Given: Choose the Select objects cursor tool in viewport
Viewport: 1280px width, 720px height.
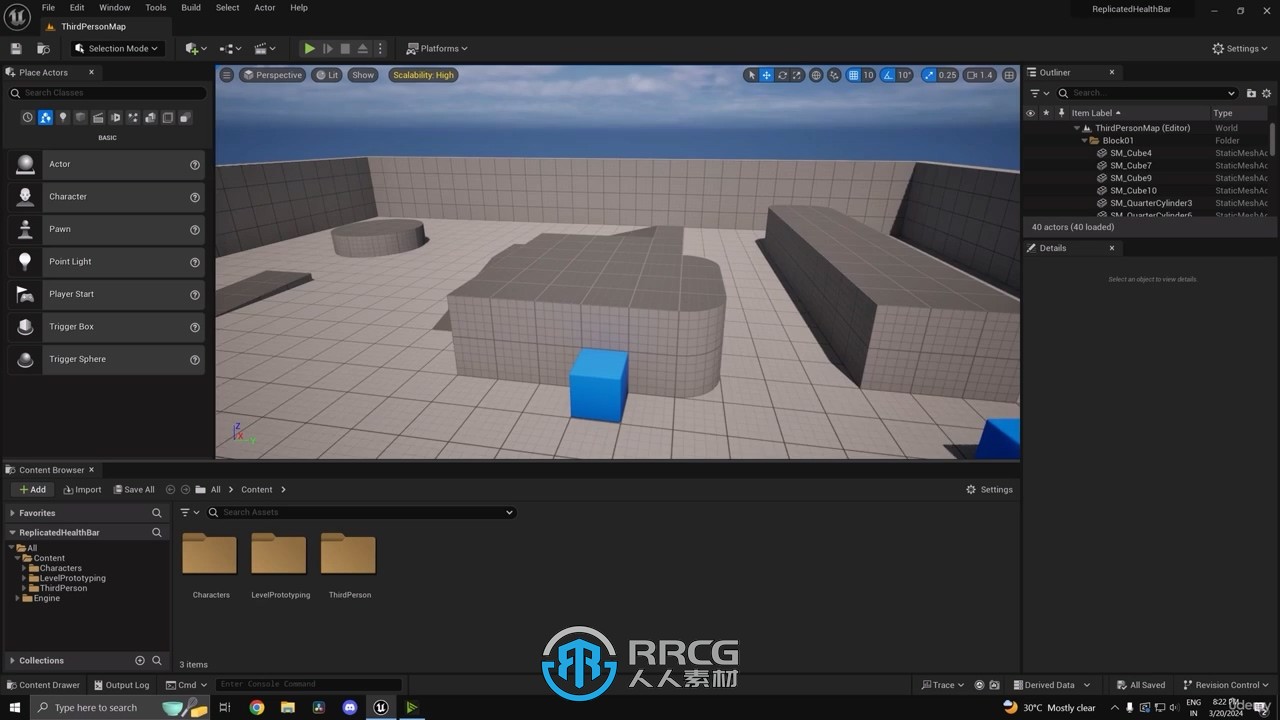Looking at the screenshot, I should click(x=752, y=75).
